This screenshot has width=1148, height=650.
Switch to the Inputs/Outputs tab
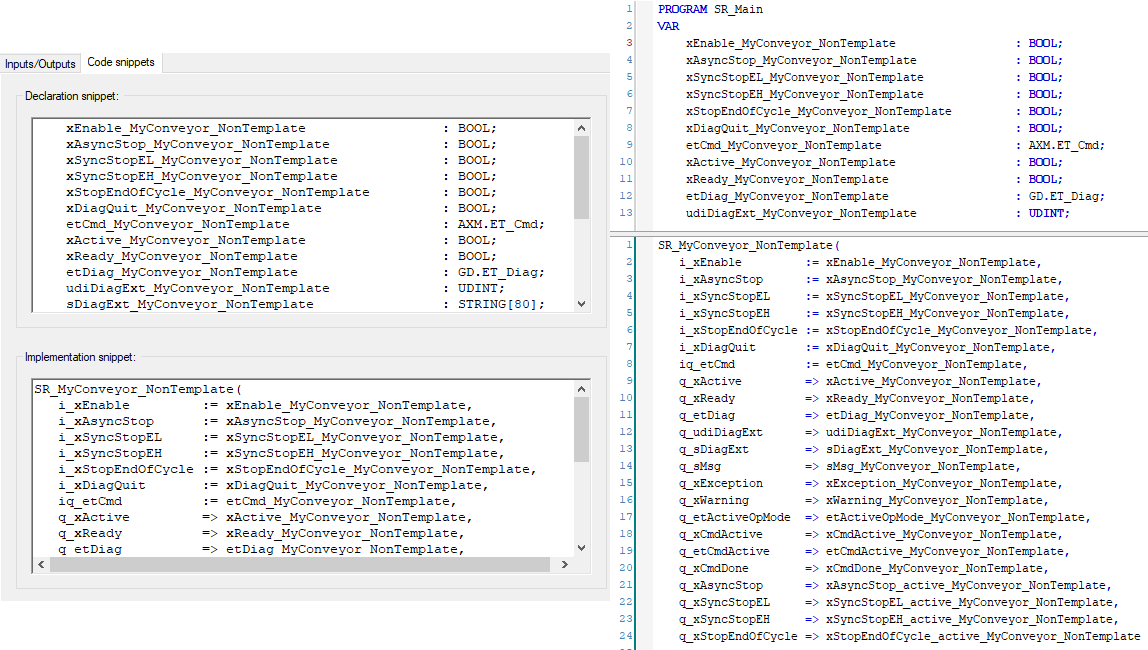click(40, 63)
